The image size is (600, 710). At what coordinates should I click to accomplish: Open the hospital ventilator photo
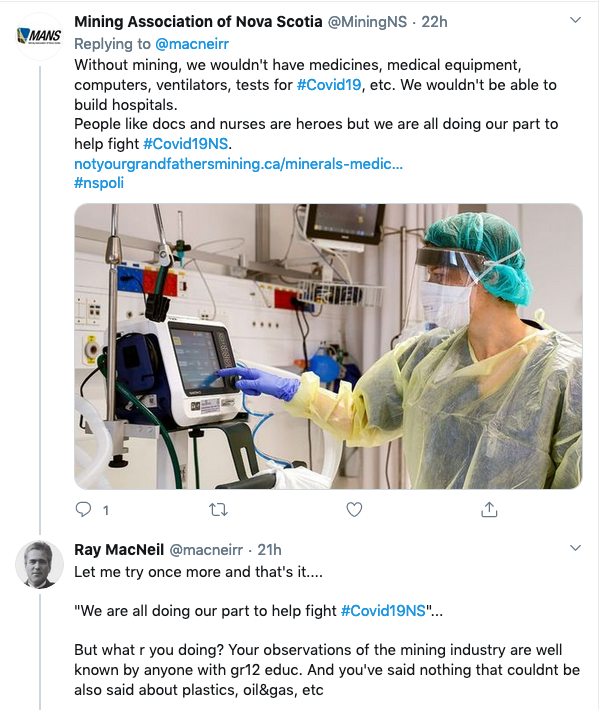coord(328,346)
